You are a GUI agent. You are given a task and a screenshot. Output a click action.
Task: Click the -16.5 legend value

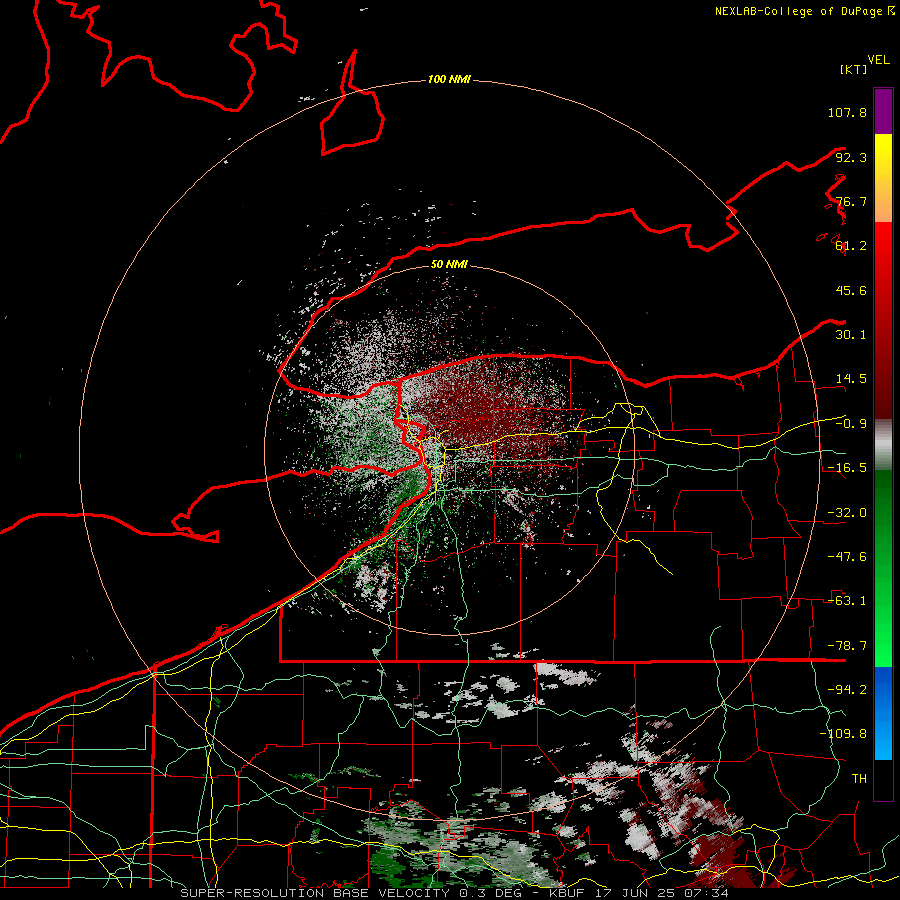[x=847, y=468]
